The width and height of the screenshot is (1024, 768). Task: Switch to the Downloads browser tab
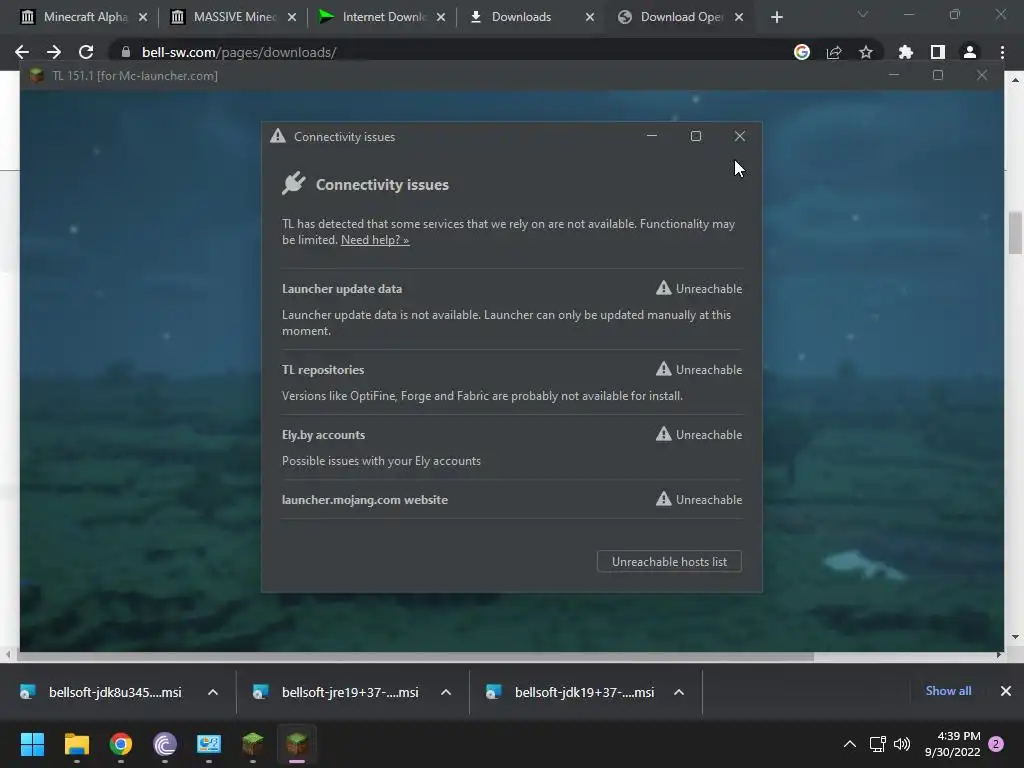click(x=532, y=17)
